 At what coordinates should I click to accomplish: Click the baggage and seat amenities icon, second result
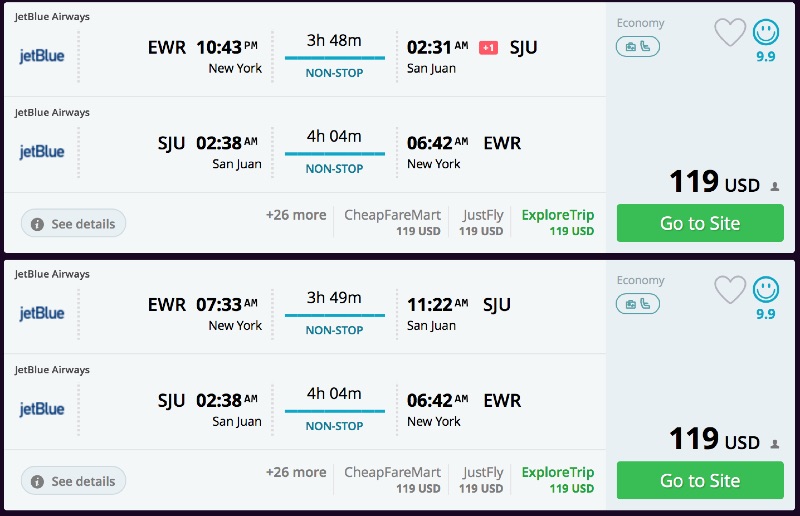[x=637, y=303]
